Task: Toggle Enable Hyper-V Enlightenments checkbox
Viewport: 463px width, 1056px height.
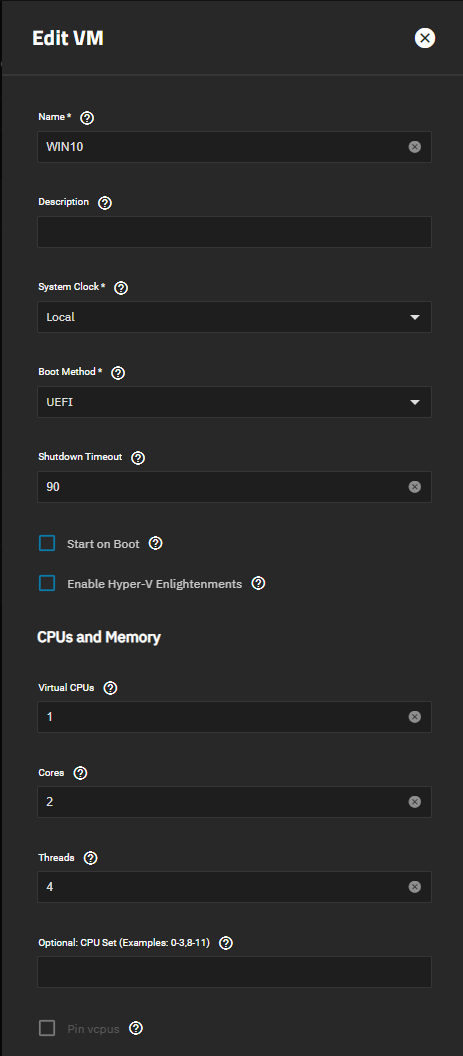Action: click(47, 583)
